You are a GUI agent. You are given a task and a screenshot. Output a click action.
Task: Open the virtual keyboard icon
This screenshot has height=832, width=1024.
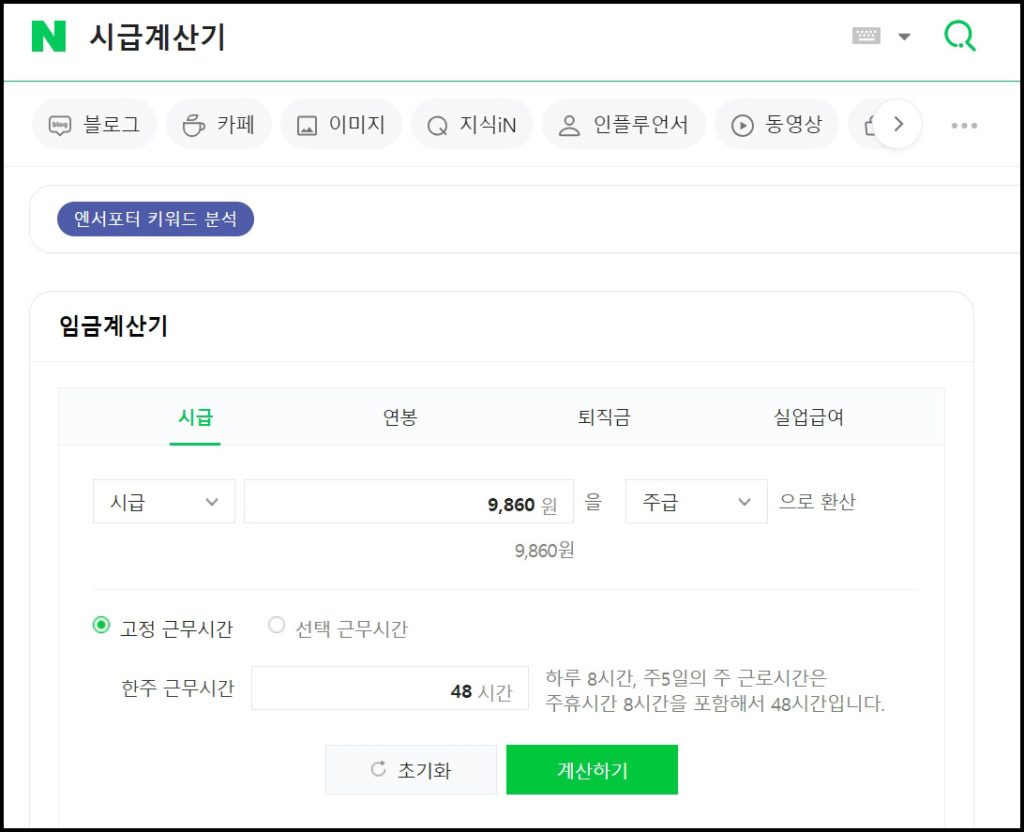tap(866, 36)
